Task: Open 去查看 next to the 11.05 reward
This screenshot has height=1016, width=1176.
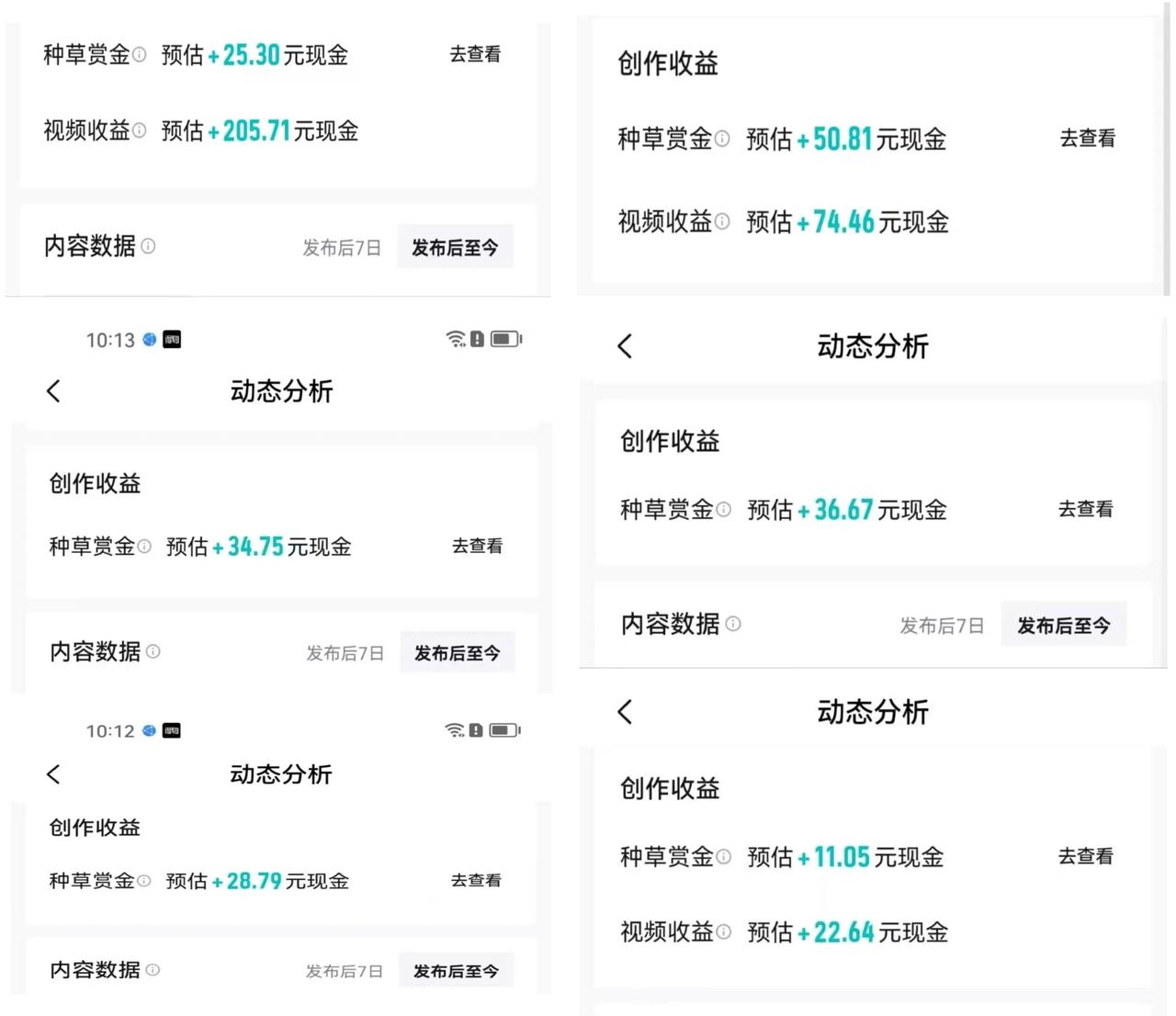Action: [1086, 857]
